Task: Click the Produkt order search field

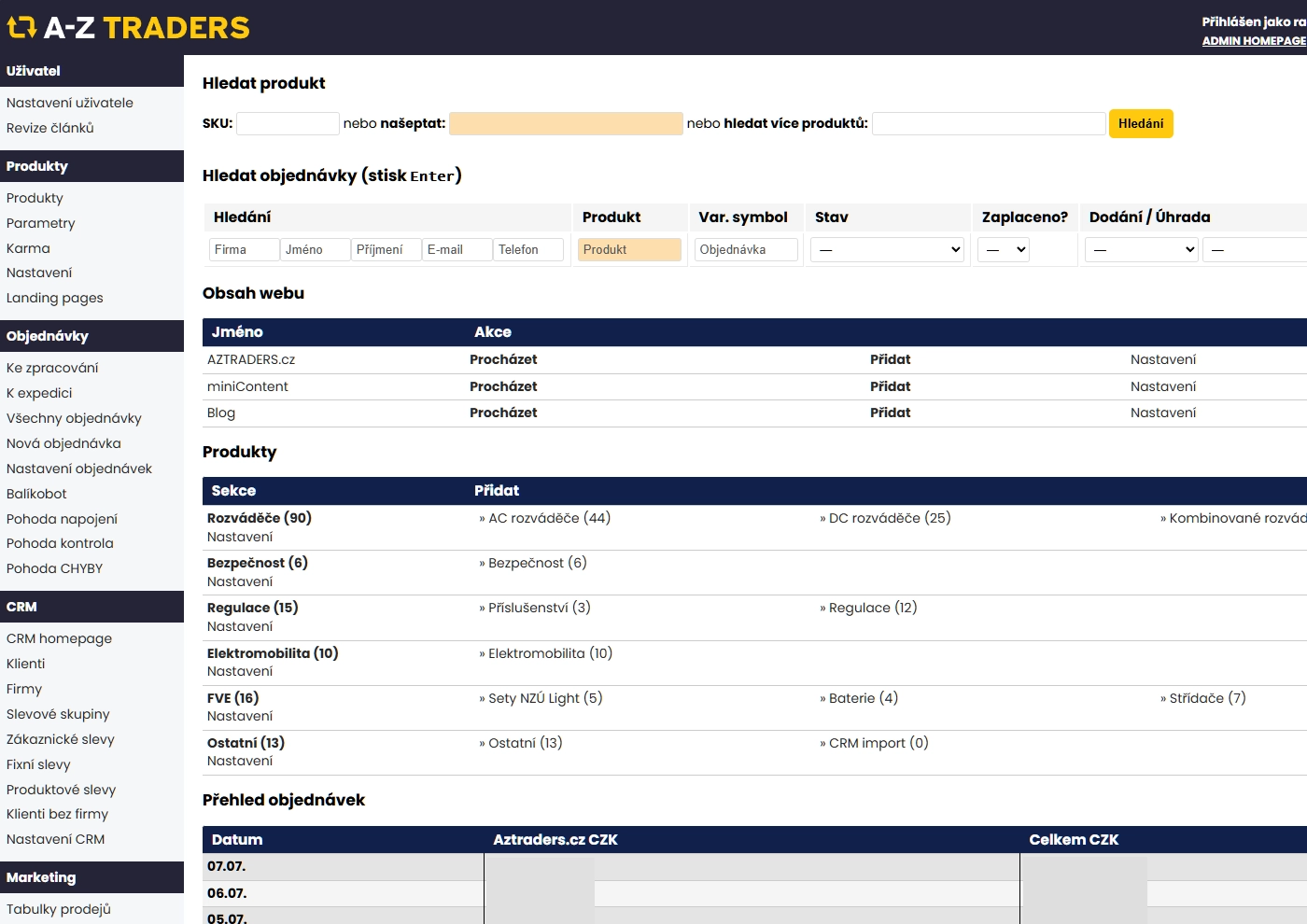Action: pos(629,249)
